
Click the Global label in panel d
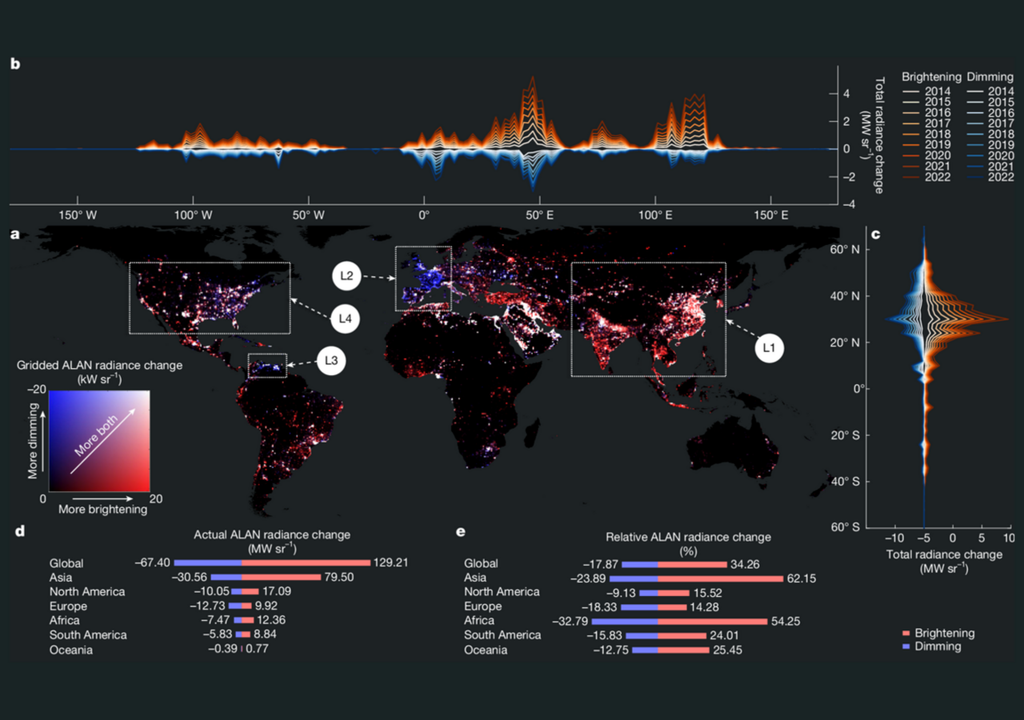[x=65, y=563]
